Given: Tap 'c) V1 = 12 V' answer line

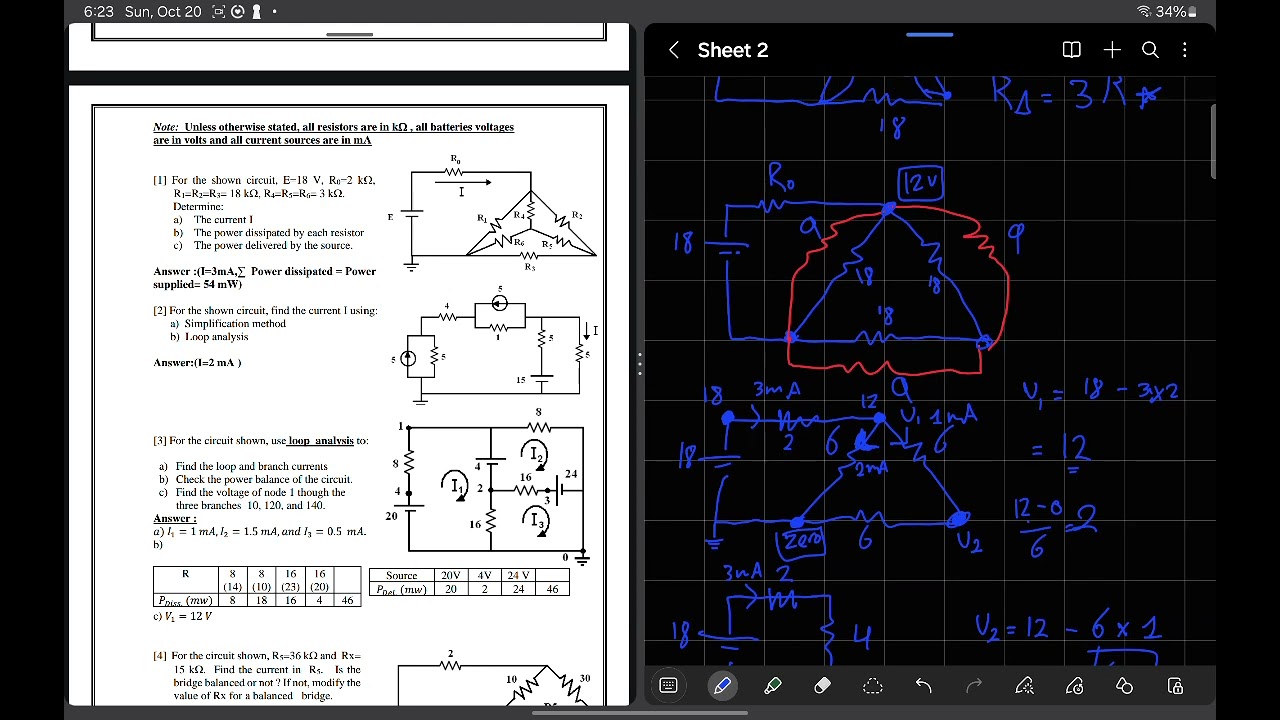Looking at the screenshot, I should [182, 617].
